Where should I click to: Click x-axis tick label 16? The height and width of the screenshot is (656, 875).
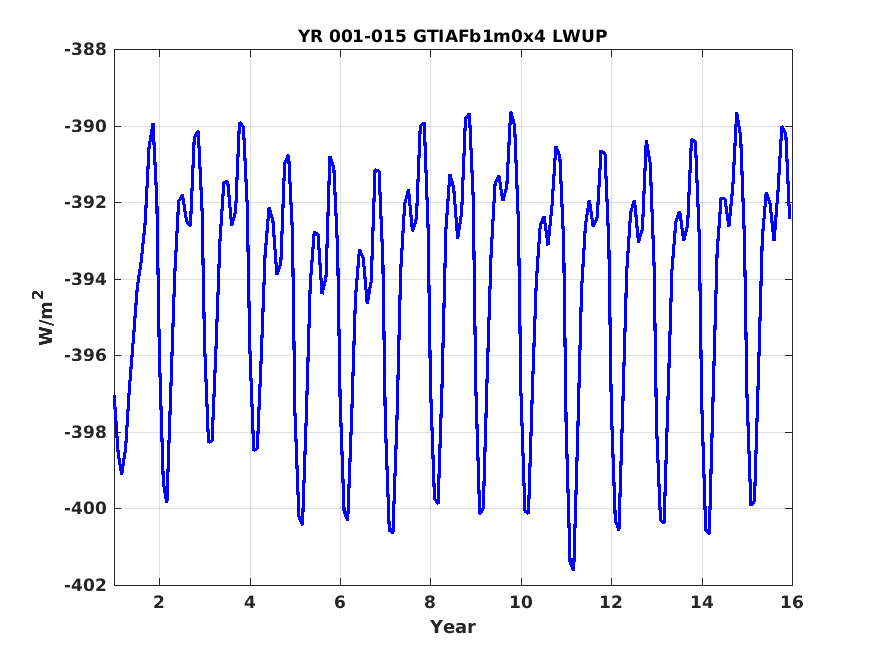tap(792, 602)
